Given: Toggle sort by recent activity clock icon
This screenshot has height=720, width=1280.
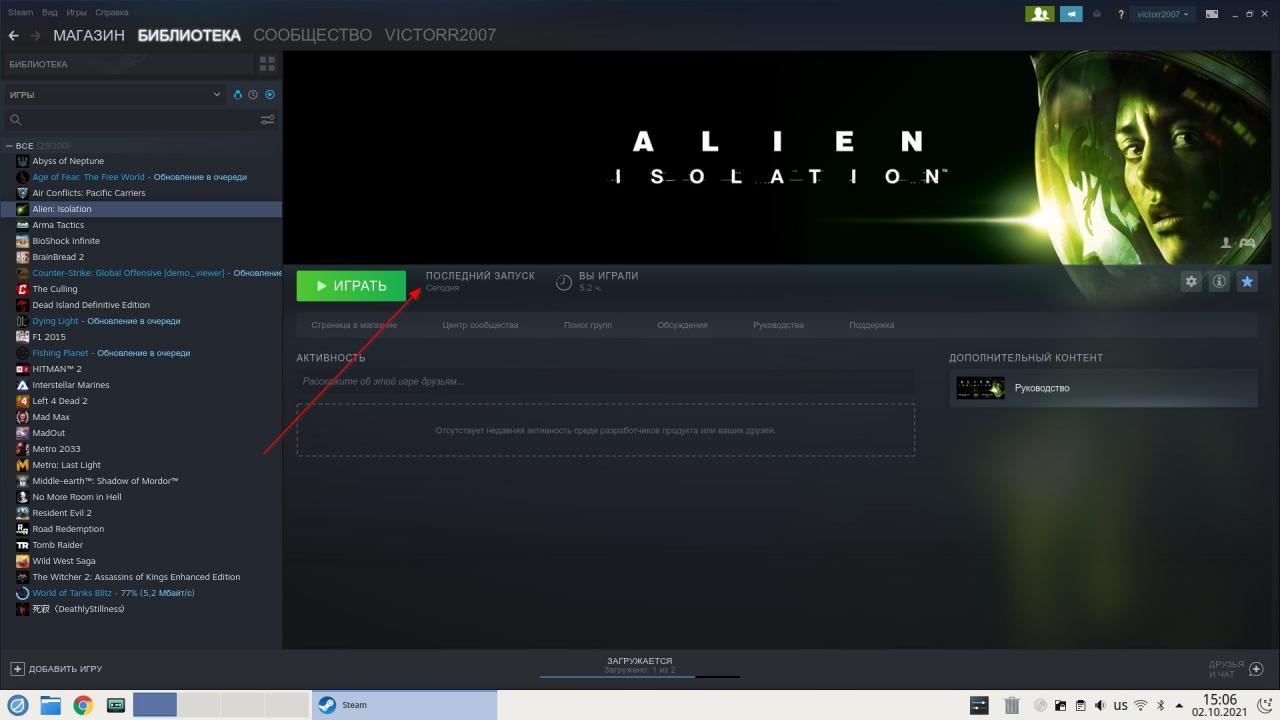Looking at the screenshot, I should pyautogui.click(x=253, y=95).
